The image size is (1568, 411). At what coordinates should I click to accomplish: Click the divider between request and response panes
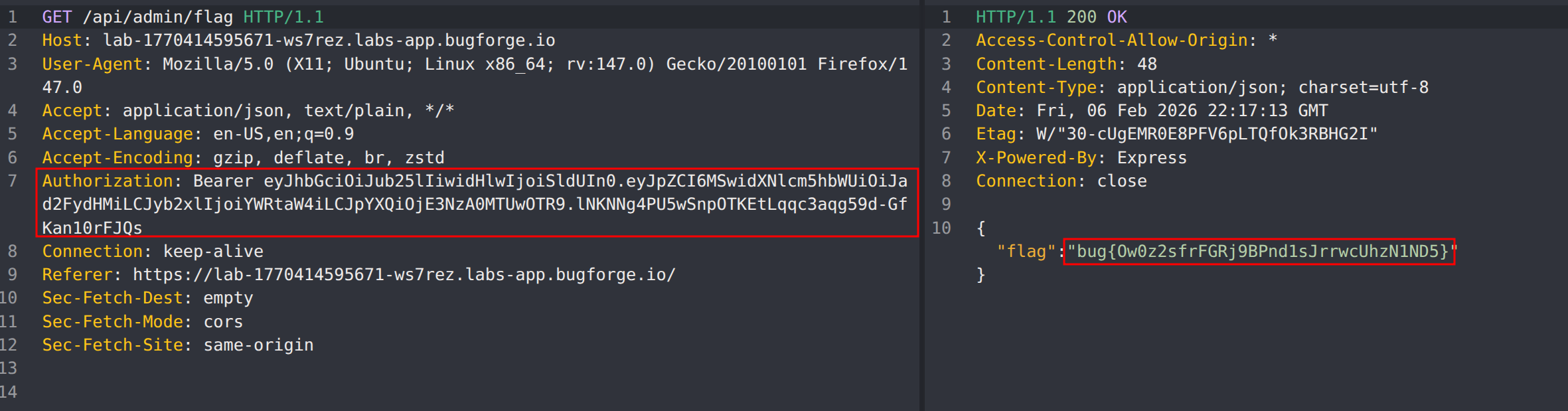tap(922, 206)
